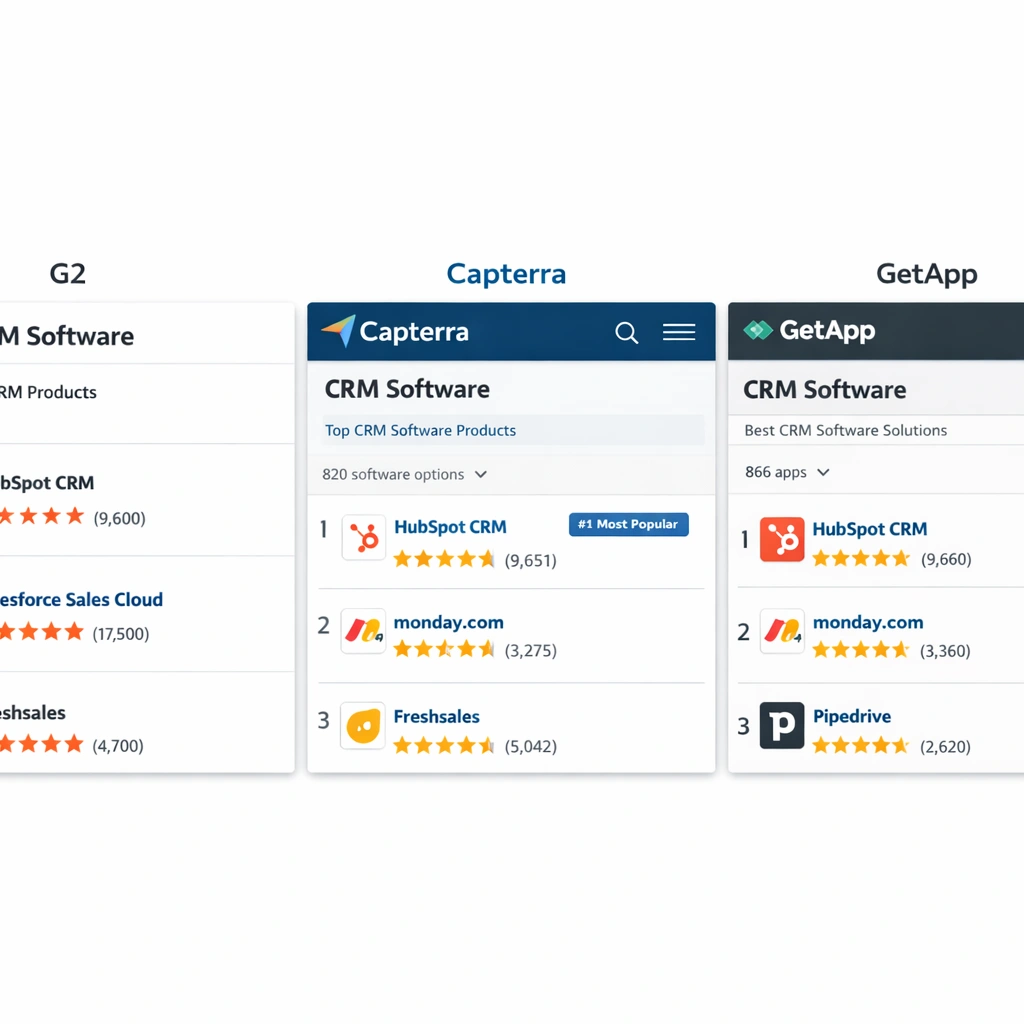Click Freshsales star rating in Capterra
The width and height of the screenshot is (1024, 1024).
(x=444, y=746)
